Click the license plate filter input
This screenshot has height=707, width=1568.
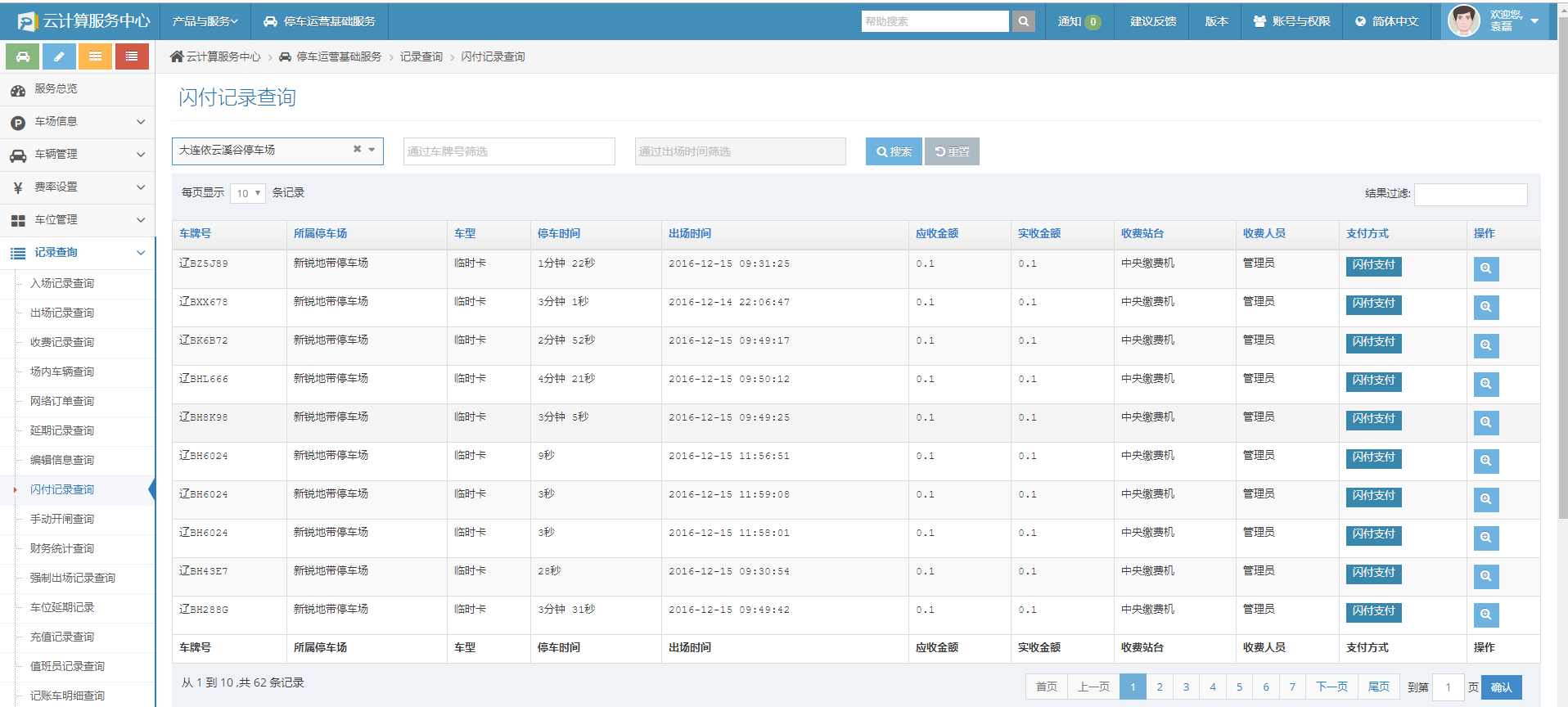(508, 151)
